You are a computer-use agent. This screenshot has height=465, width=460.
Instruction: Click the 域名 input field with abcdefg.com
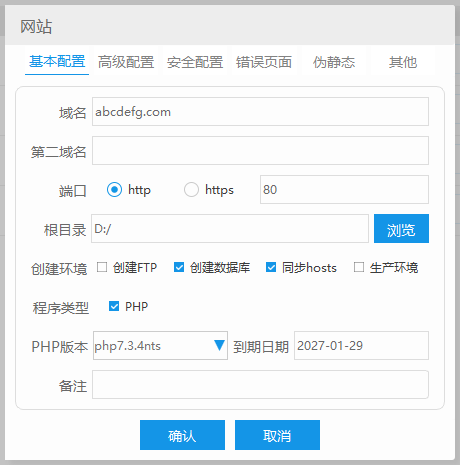click(260, 112)
